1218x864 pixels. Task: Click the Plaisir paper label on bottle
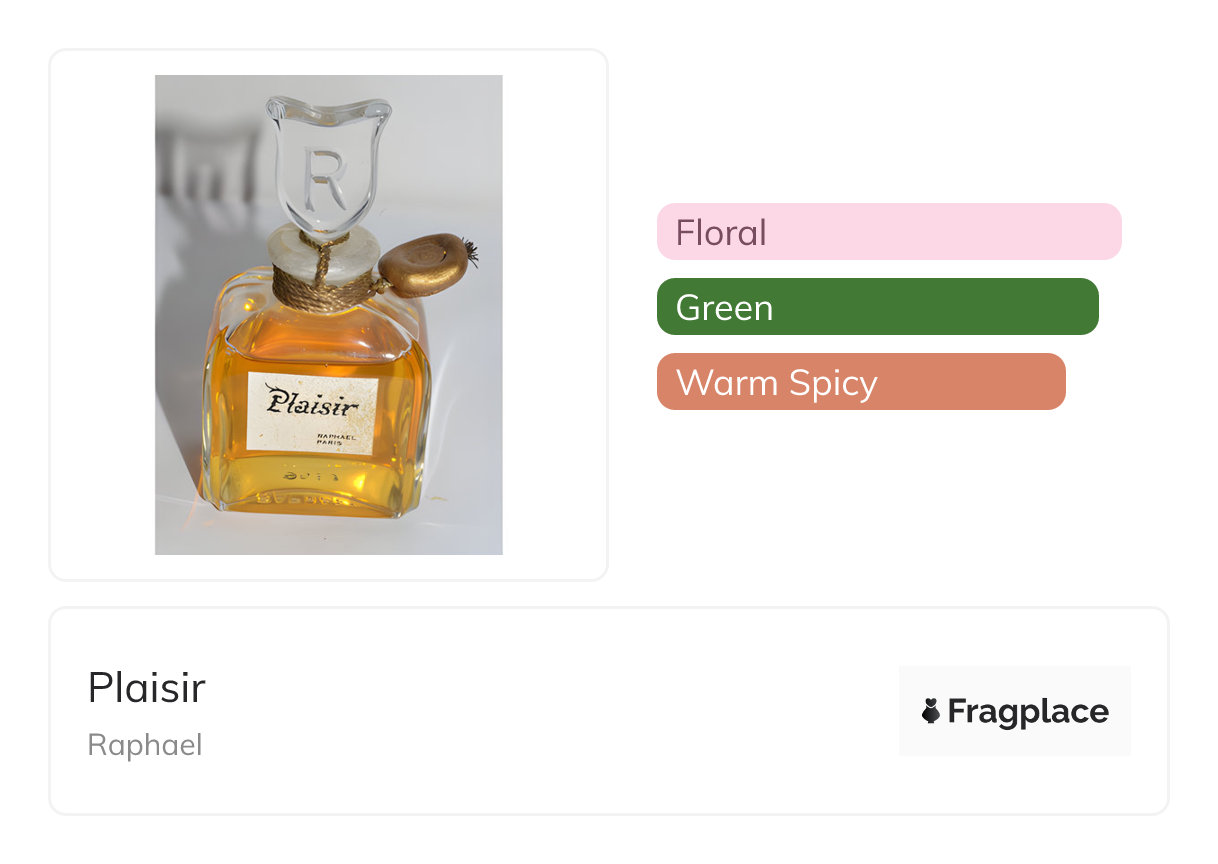[x=312, y=413]
